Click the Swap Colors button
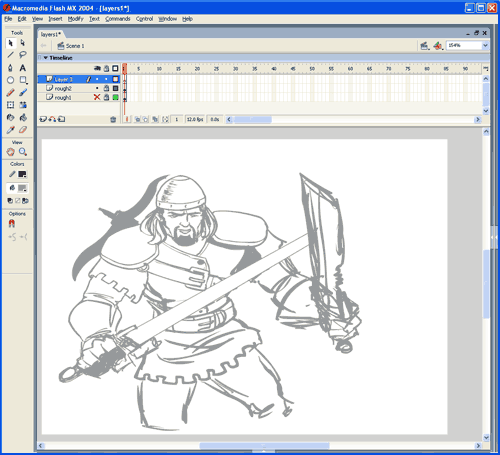 25,201
